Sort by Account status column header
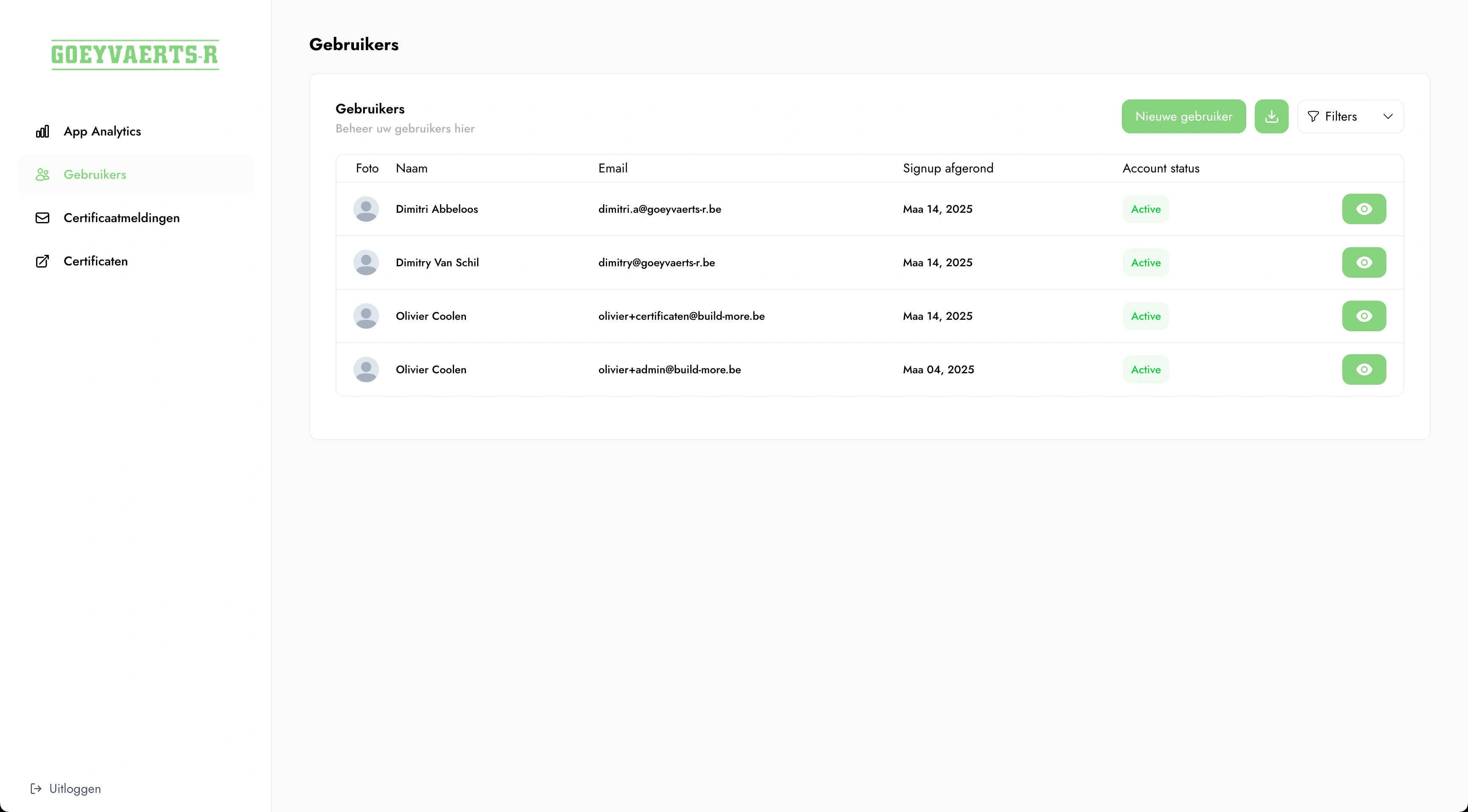 pos(1160,169)
